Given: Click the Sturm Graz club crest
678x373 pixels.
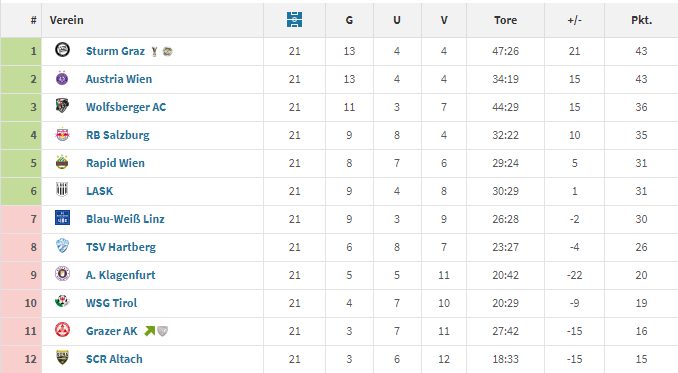Looking at the screenshot, I should pyautogui.click(x=62, y=50).
